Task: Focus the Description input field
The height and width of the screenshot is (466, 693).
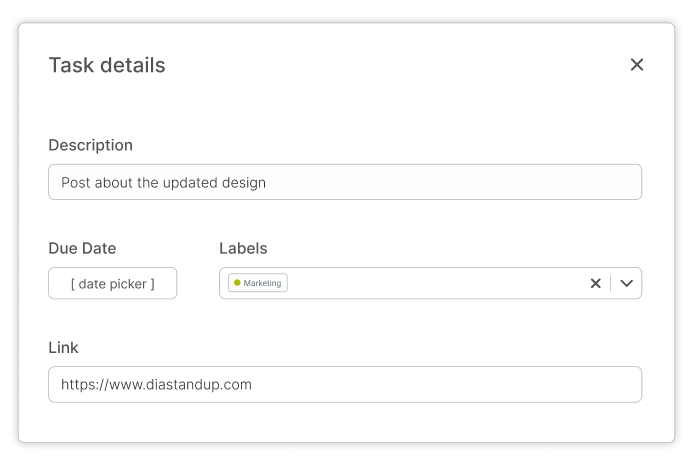Action: click(345, 182)
